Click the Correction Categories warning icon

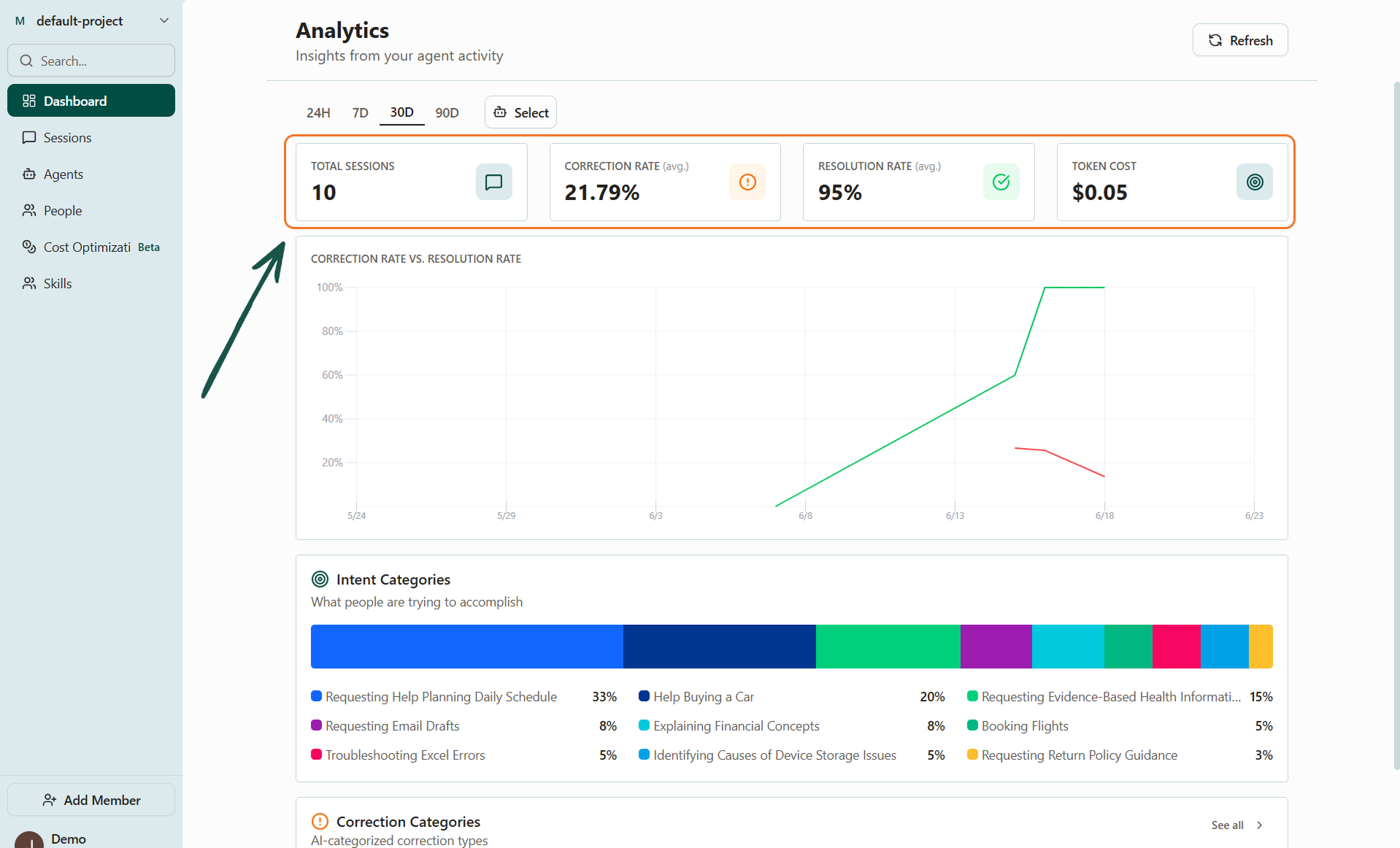coord(320,822)
